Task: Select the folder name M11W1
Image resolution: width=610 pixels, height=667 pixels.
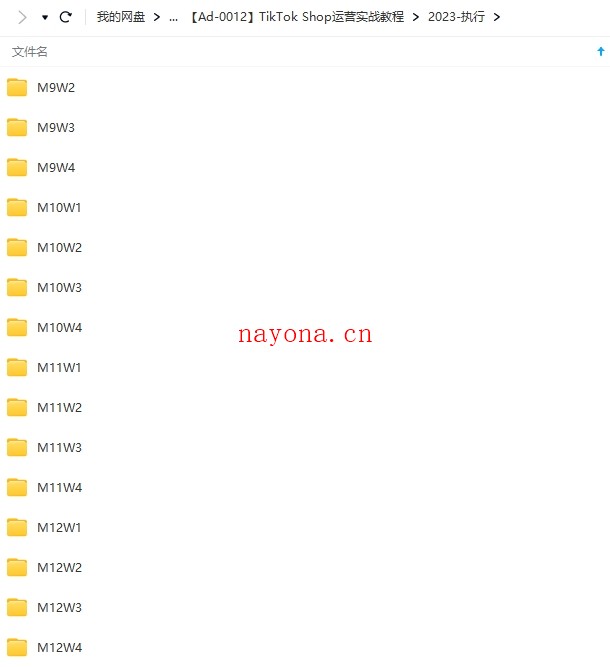Action: tap(59, 368)
